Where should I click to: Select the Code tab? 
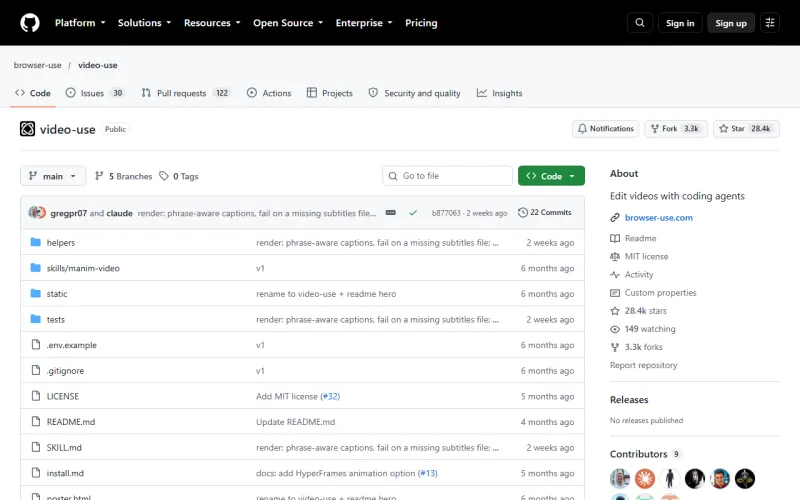[x=33, y=93]
